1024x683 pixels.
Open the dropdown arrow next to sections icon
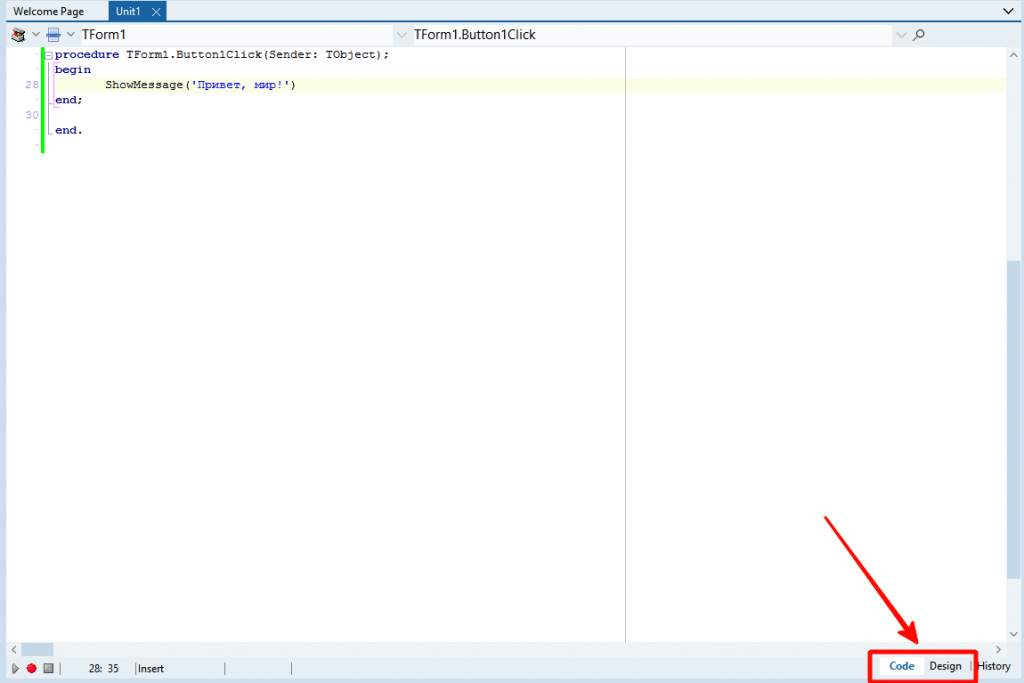click(x=36, y=35)
